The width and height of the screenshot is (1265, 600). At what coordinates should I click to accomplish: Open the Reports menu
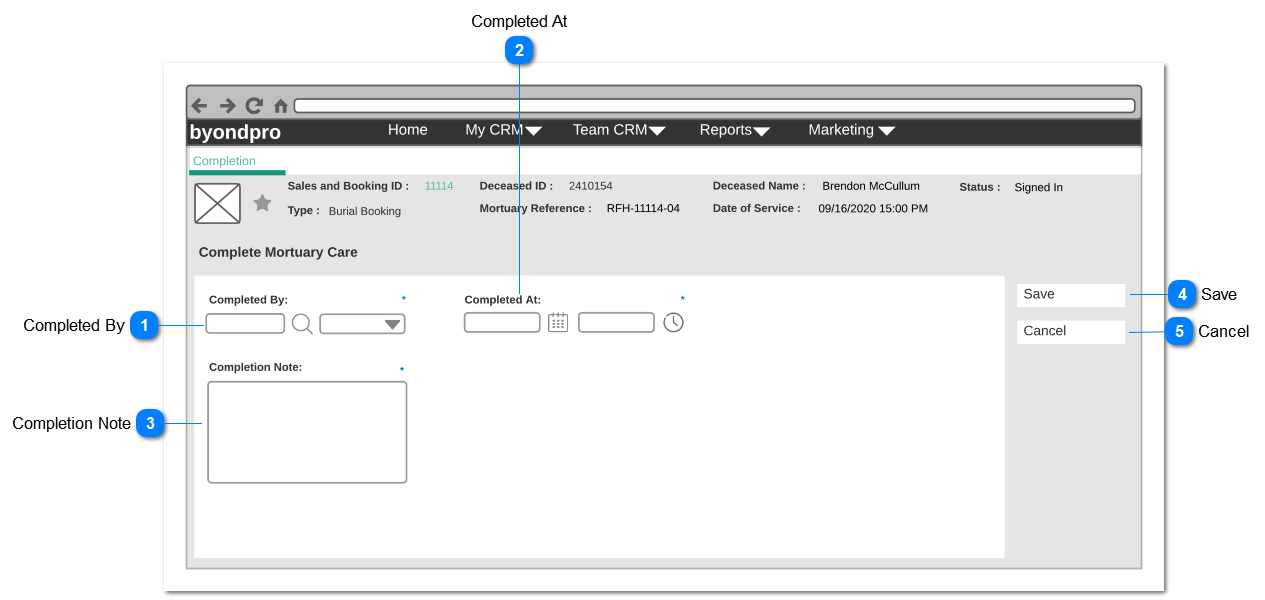pyautogui.click(x=735, y=130)
